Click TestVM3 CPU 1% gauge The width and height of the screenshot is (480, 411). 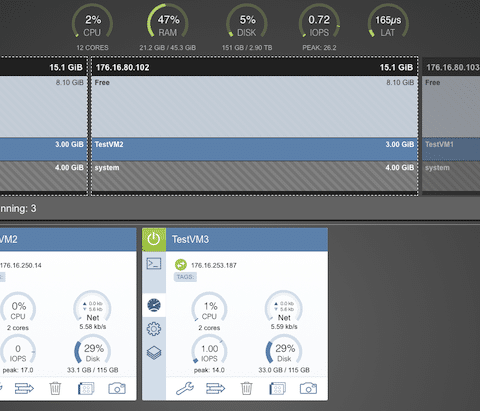[x=209, y=308]
